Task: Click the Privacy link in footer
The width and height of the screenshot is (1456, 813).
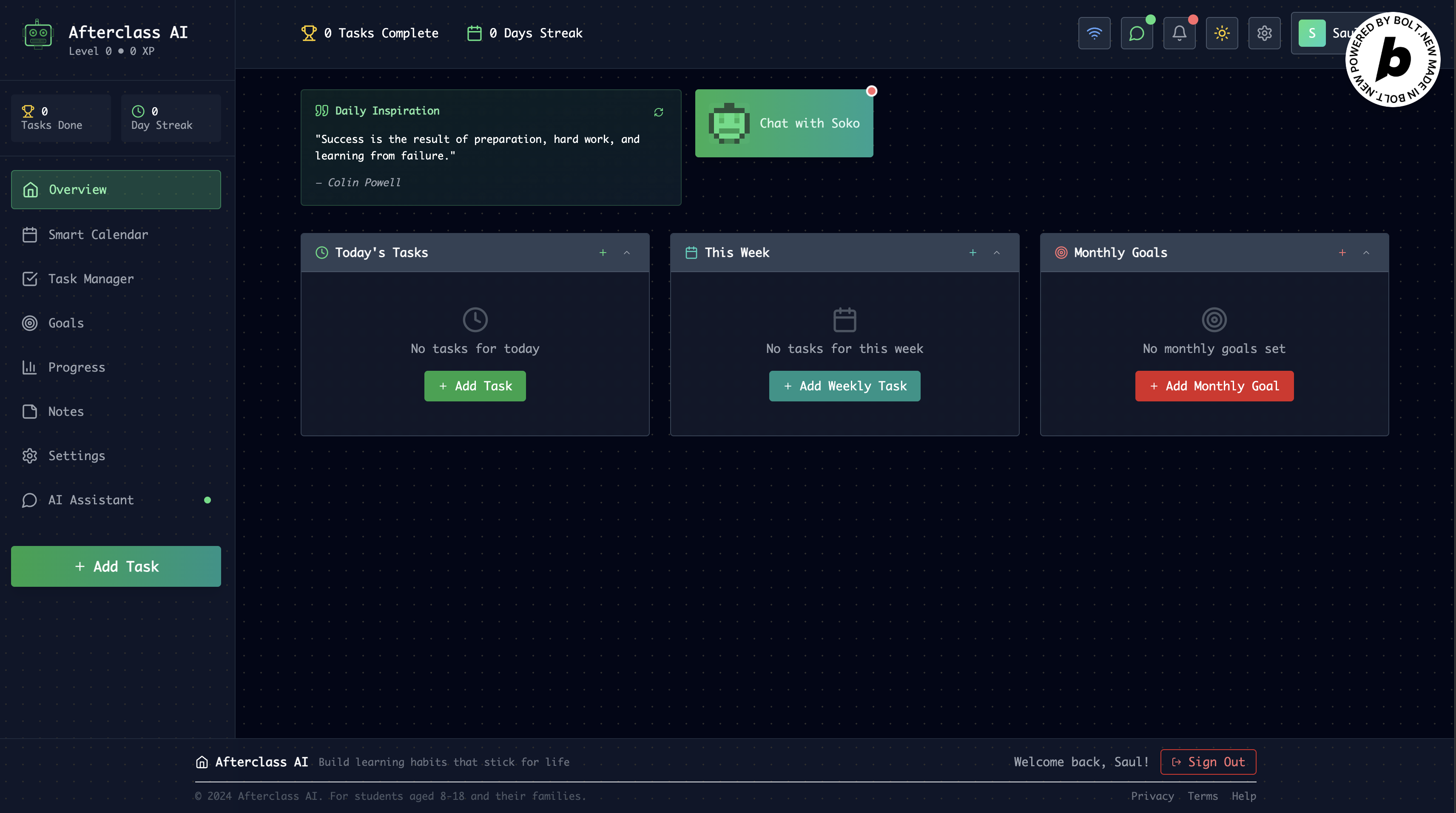Action: 1152,796
